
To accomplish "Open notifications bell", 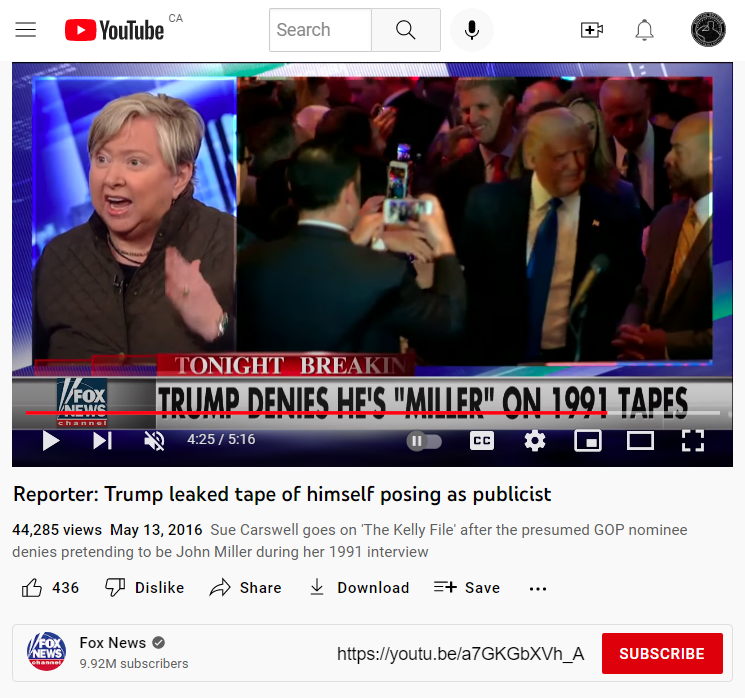I will [x=645, y=30].
